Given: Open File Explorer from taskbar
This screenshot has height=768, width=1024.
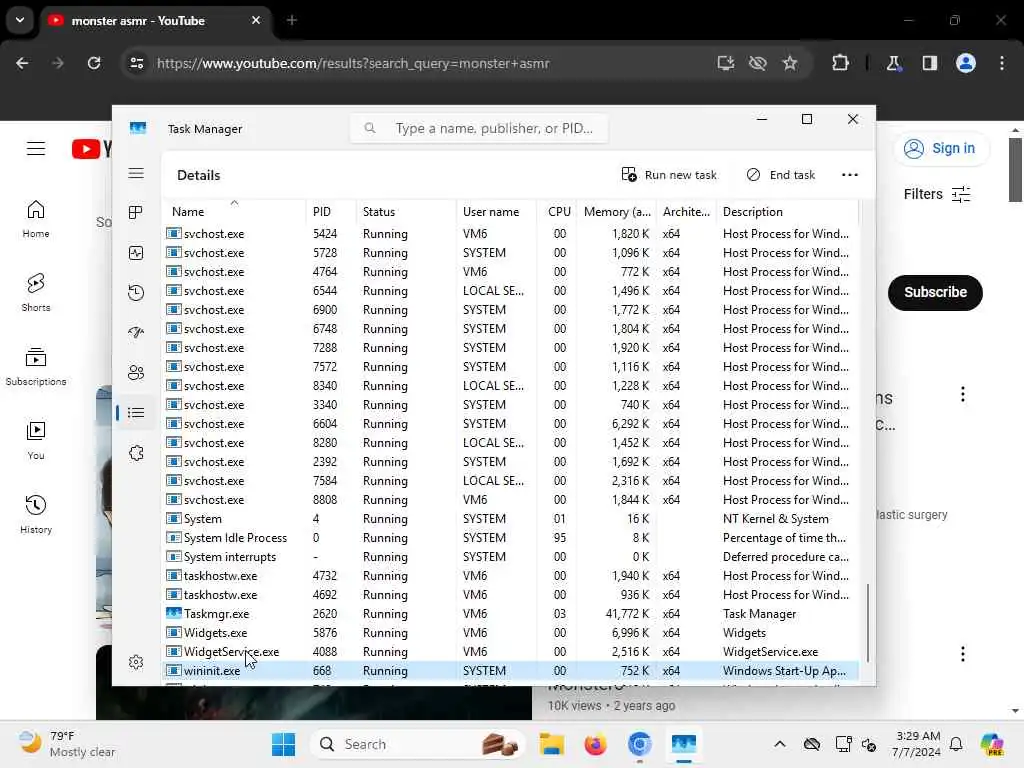Looking at the screenshot, I should click(x=552, y=744).
